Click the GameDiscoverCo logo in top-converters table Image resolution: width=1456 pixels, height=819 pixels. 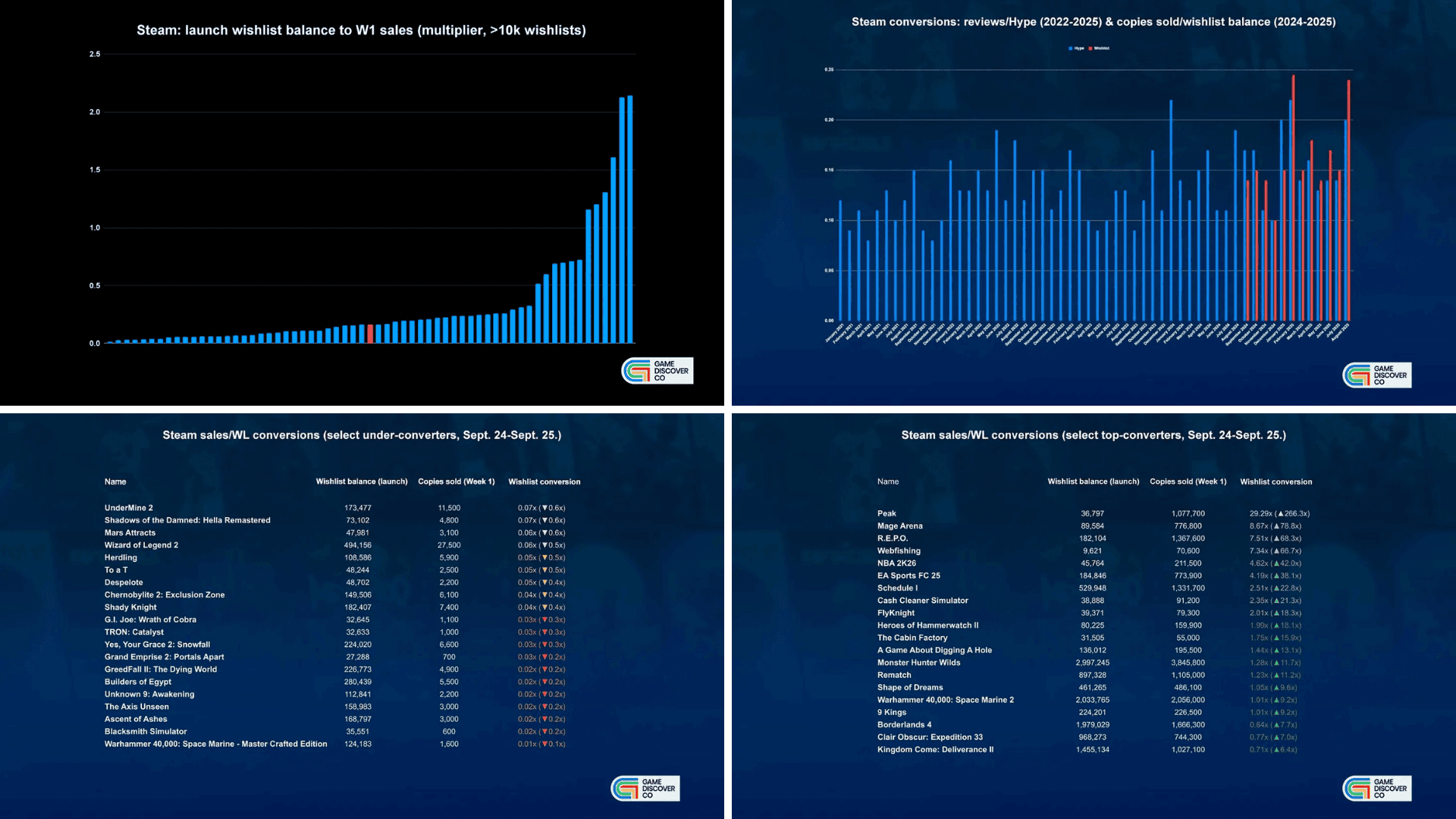click(1376, 789)
